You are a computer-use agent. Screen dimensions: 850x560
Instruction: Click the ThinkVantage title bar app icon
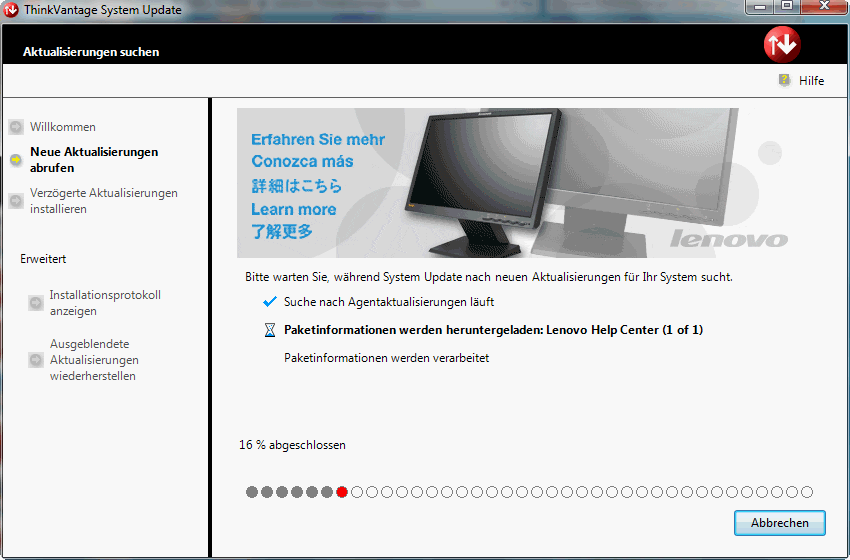point(11,10)
